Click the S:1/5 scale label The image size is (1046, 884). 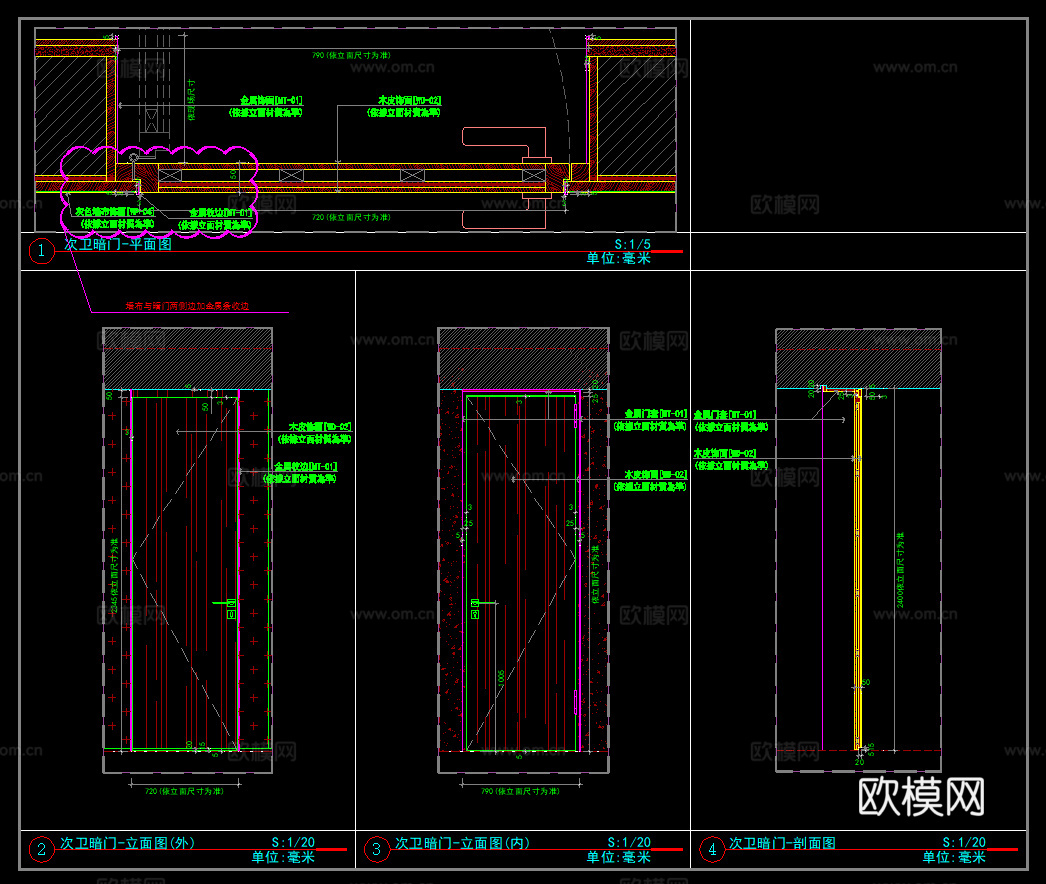tap(631, 244)
